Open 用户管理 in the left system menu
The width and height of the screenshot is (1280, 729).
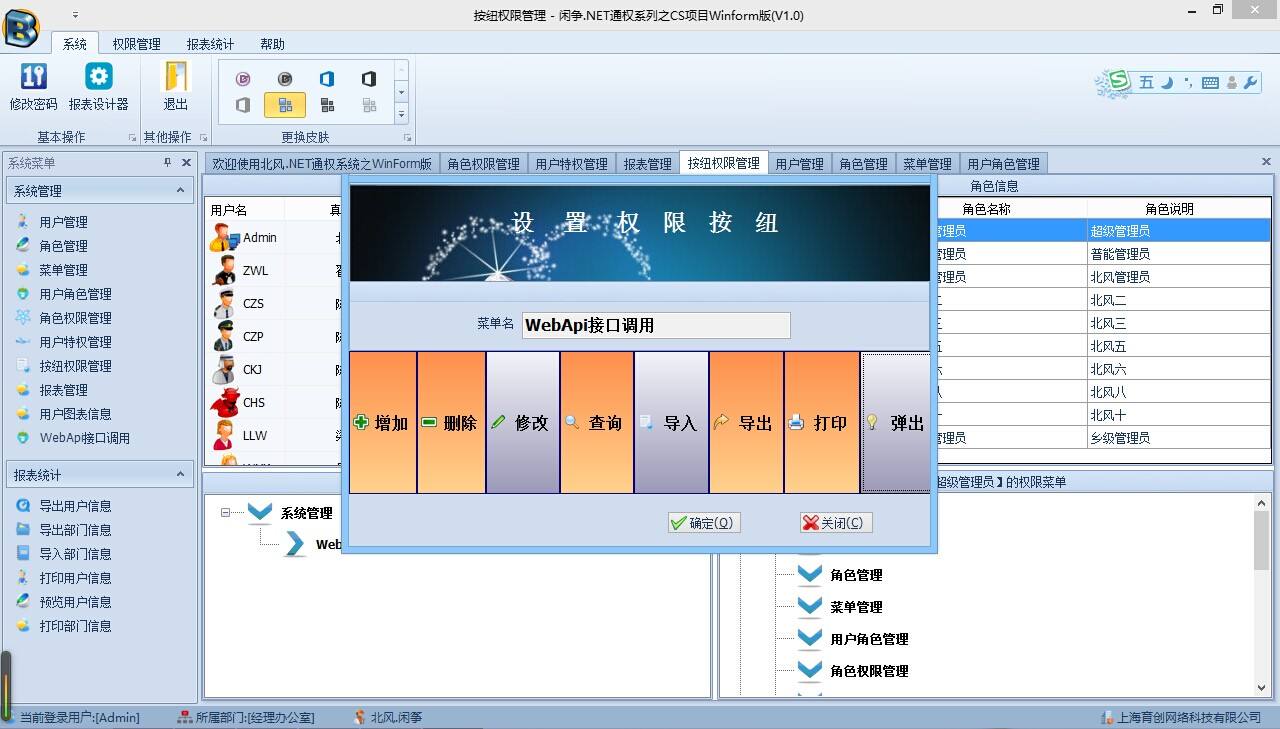click(x=63, y=222)
